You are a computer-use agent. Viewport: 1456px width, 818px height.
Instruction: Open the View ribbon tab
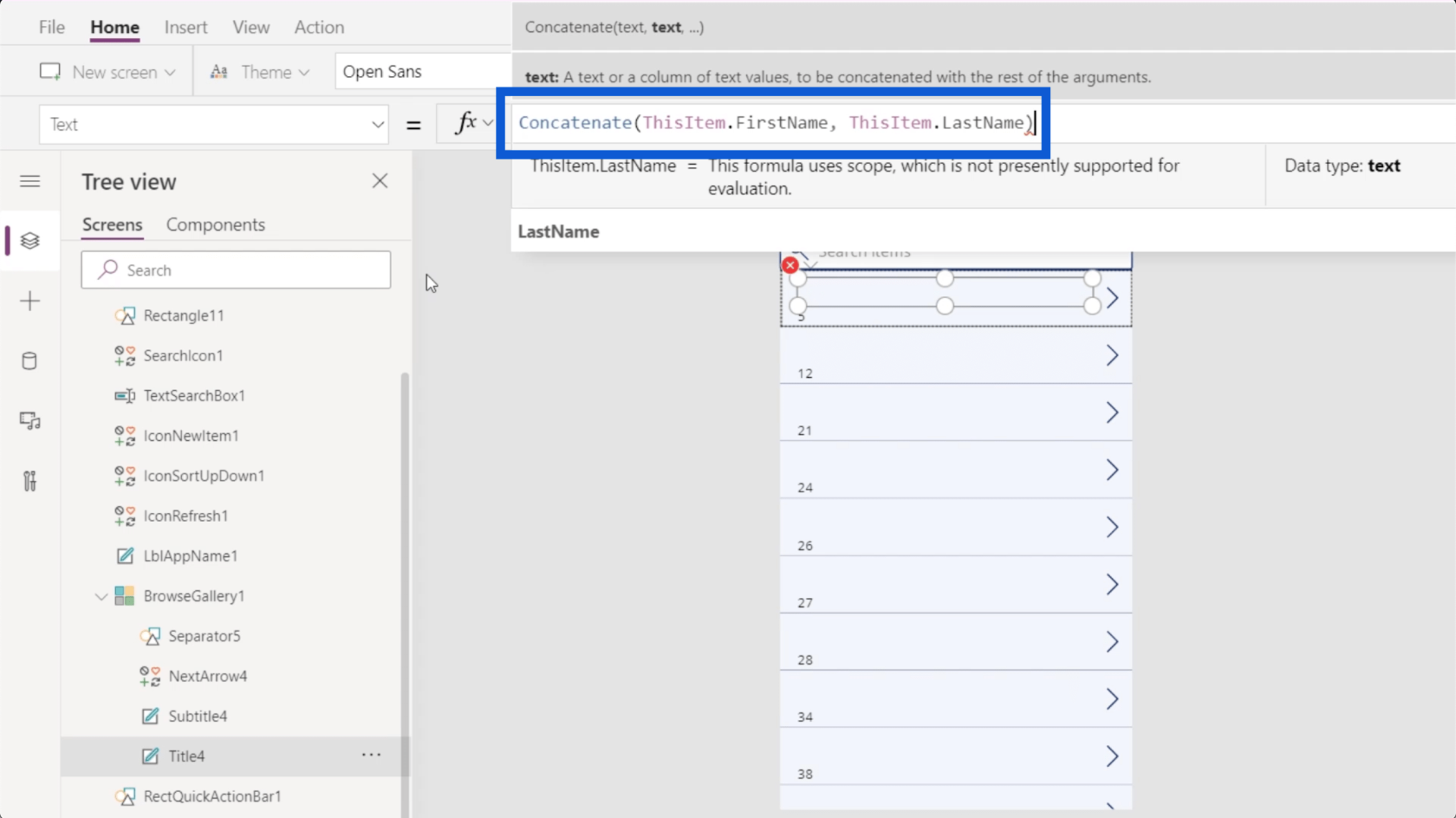pos(250,27)
